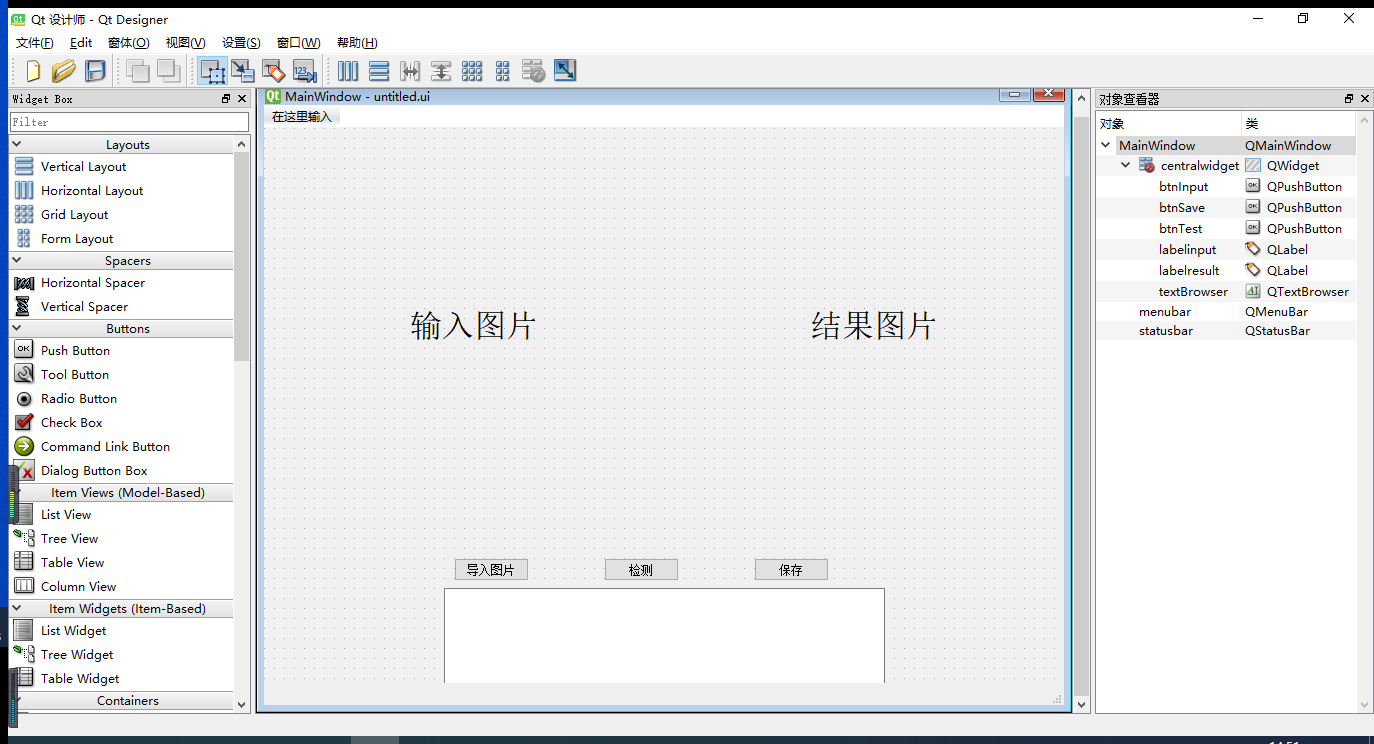Click the Adjust Size toolbar icon
This screenshot has width=1374, height=744.
(565, 71)
